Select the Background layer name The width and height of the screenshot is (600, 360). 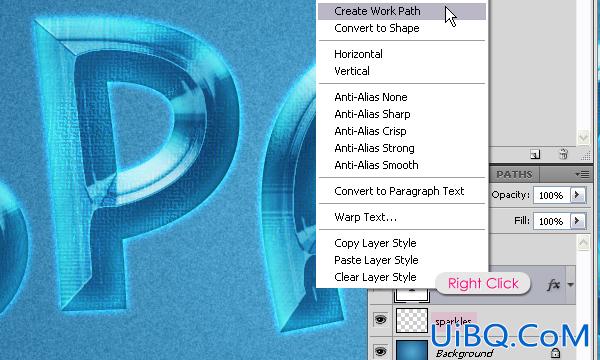[x=464, y=353]
